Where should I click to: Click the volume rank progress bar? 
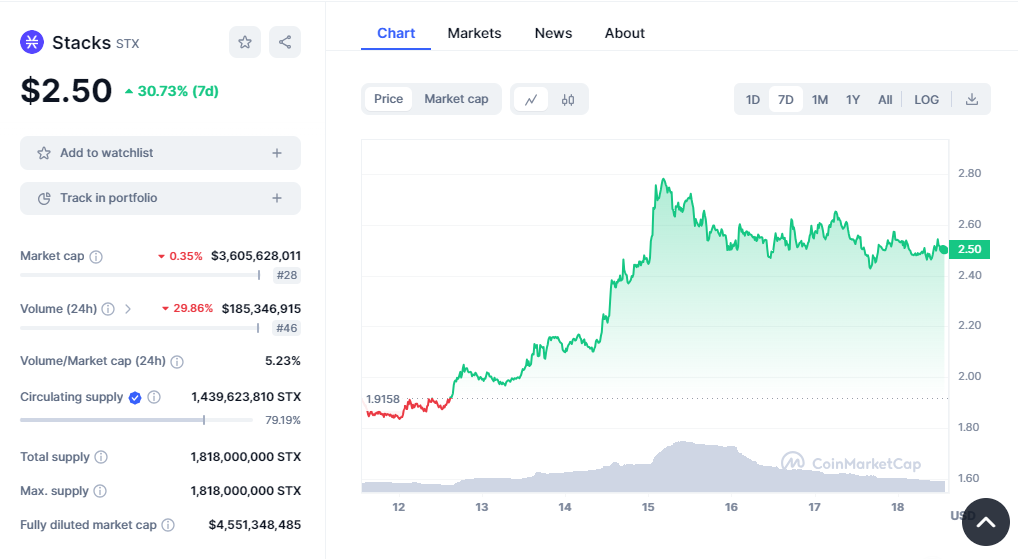click(140, 328)
